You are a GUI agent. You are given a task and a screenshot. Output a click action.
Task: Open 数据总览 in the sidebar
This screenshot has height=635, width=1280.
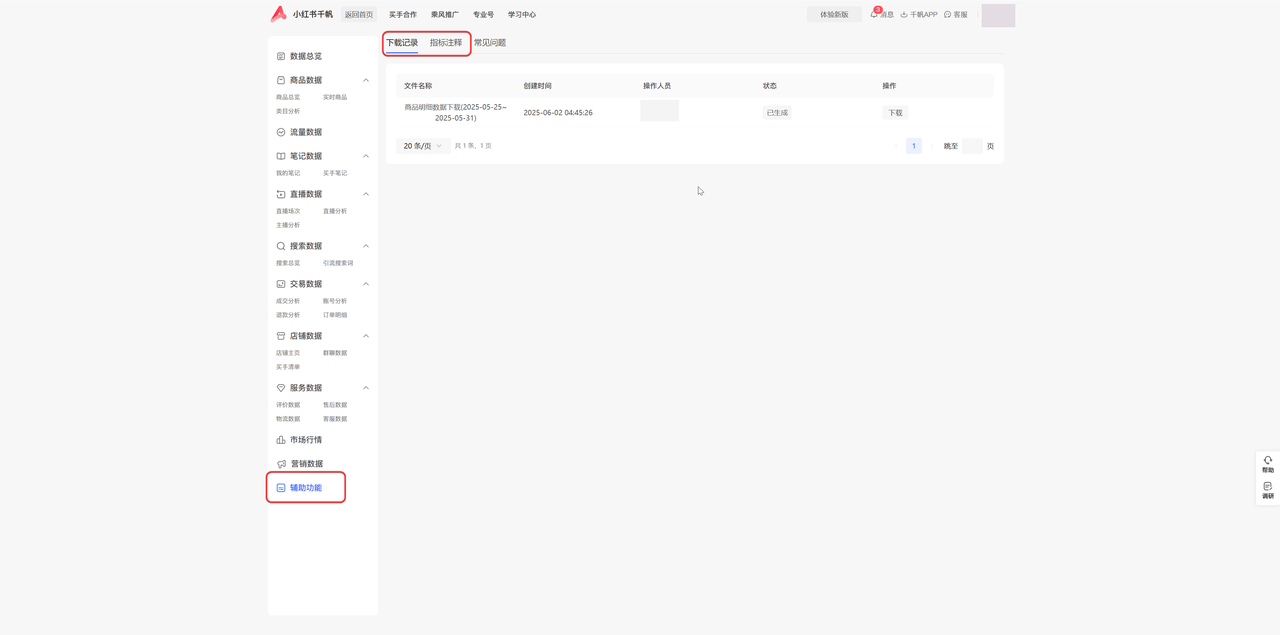point(305,56)
